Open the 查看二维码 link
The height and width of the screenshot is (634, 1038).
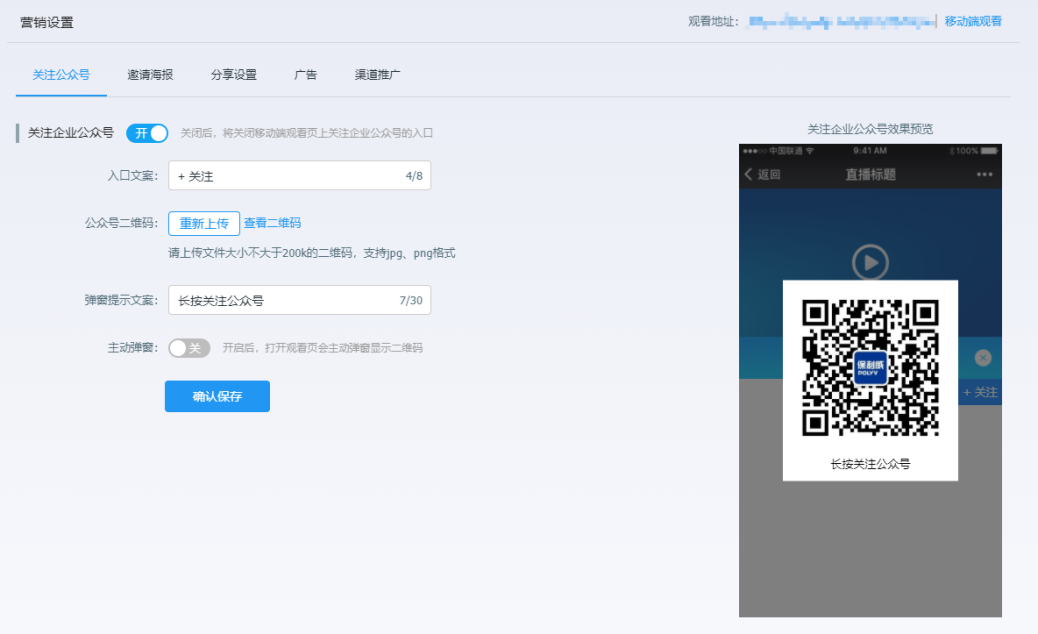tap(272, 223)
